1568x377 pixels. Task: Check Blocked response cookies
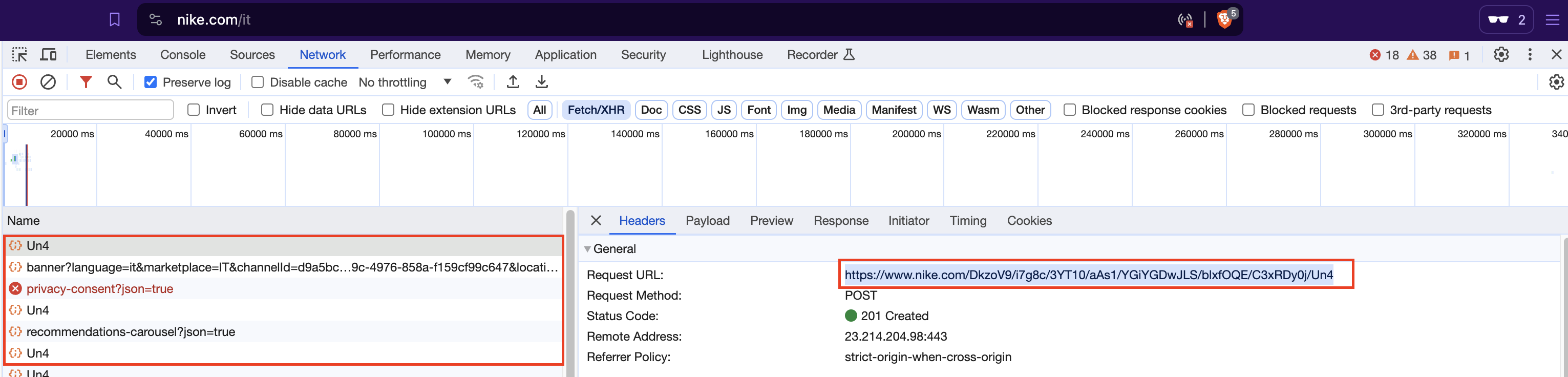(1069, 110)
